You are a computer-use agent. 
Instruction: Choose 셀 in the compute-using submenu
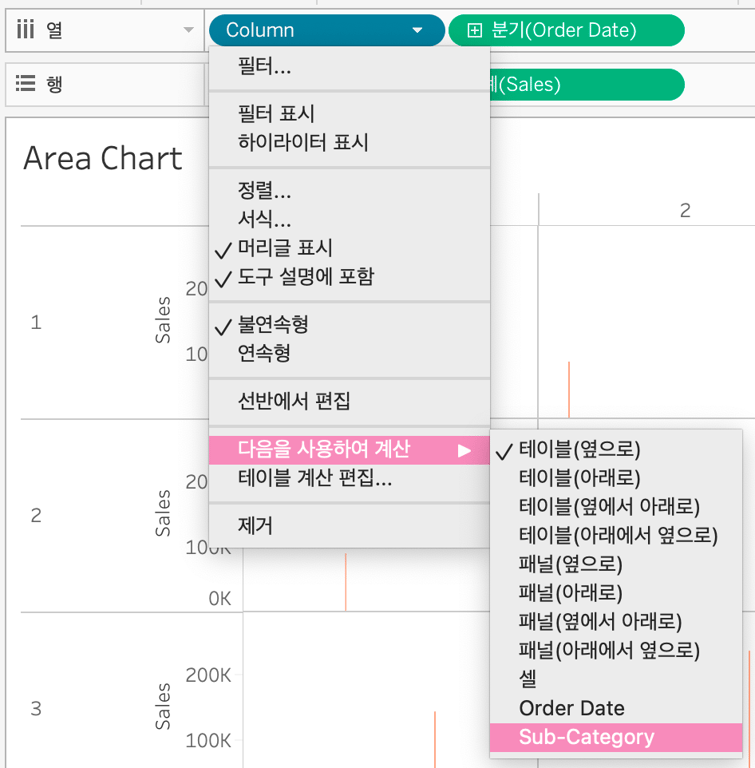click(528, 679)
